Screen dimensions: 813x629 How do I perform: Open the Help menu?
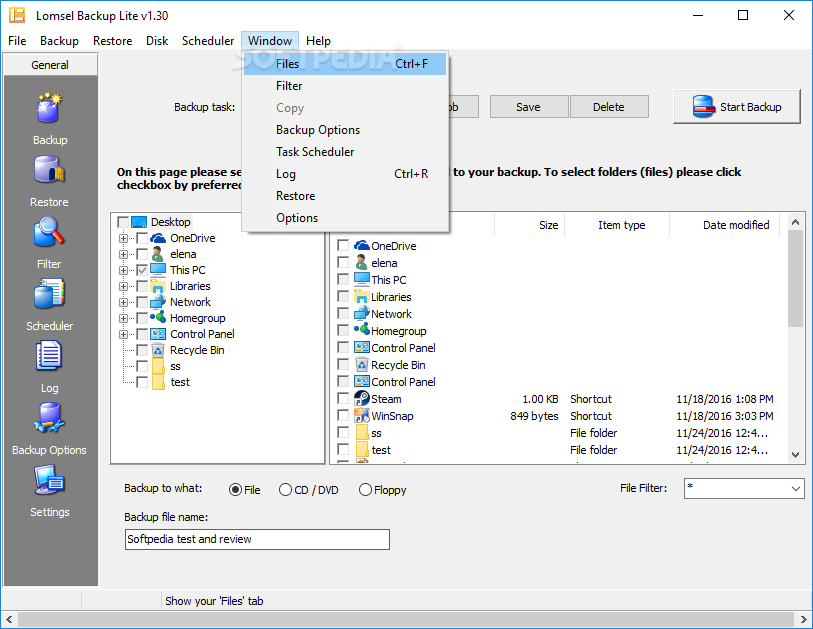318,40
